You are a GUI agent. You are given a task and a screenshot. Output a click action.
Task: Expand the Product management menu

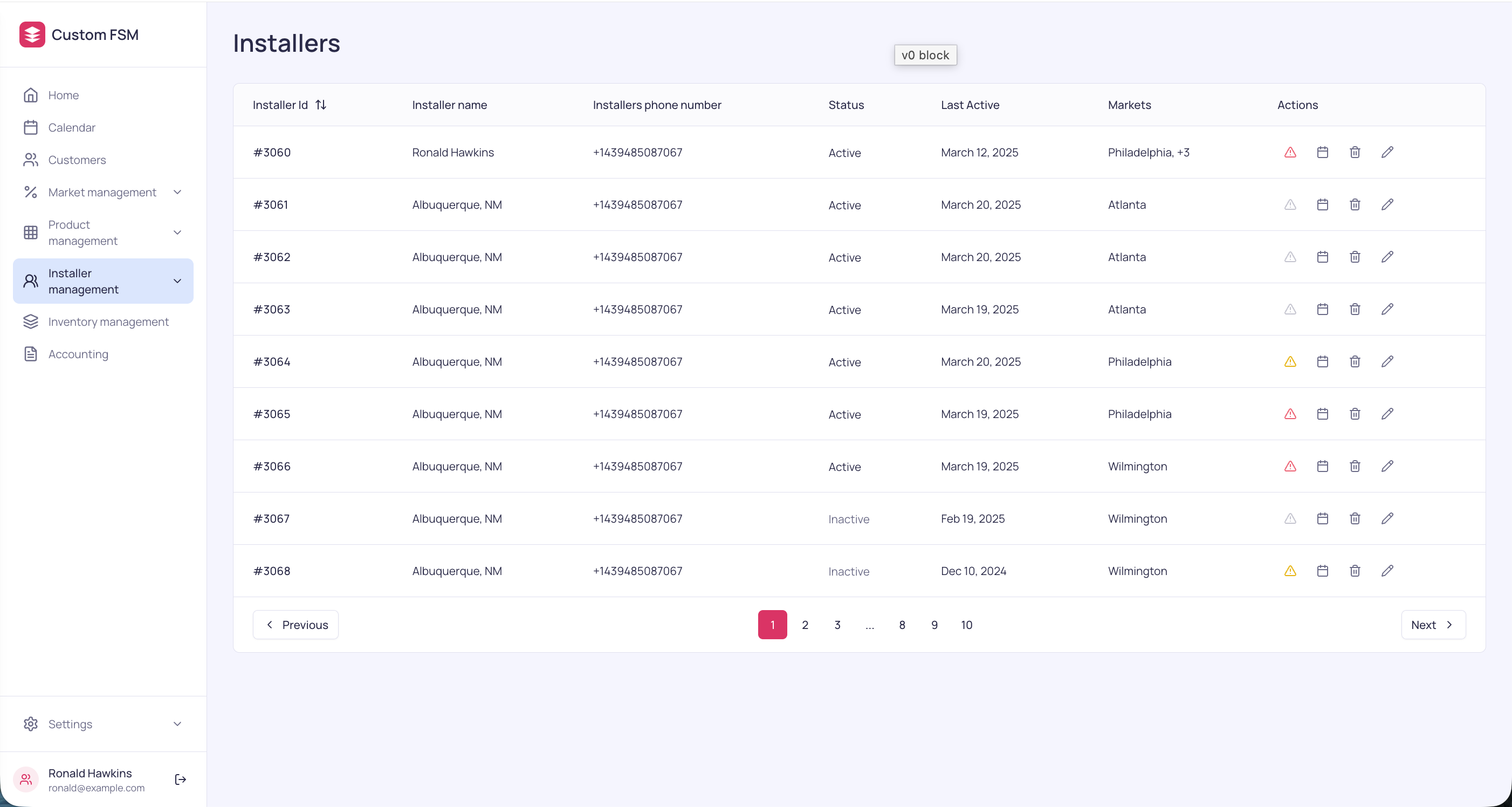point(177,232)
